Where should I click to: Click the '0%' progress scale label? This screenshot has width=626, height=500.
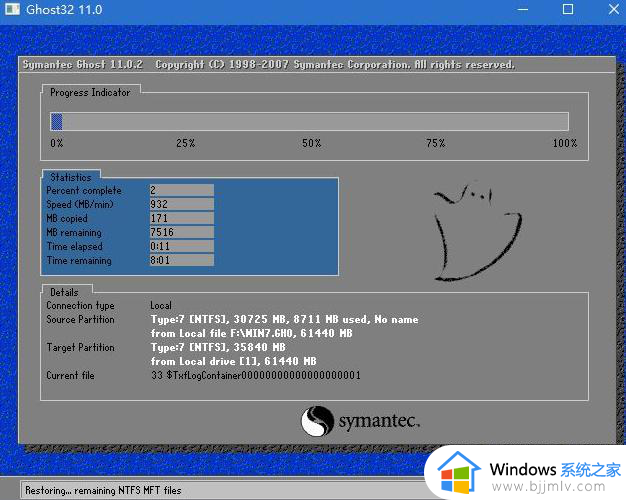pos(57,143)
